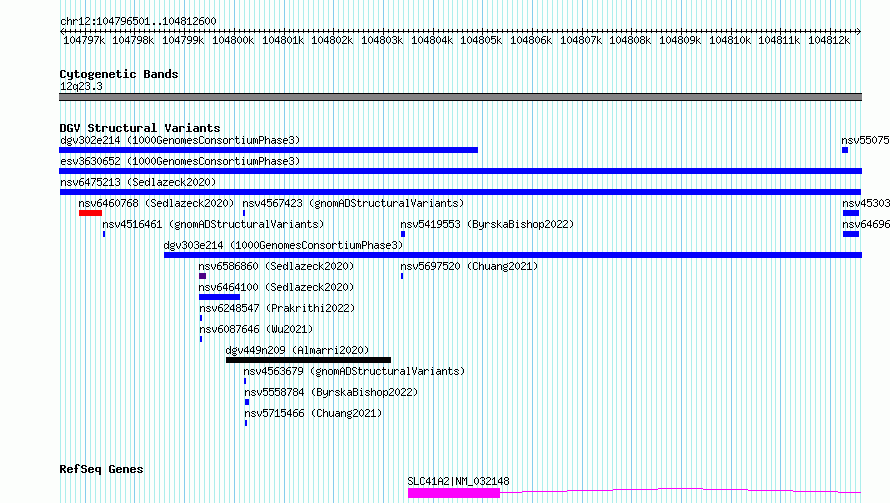890x503 pixels.
Task: Select the nsv45303 blue bar near the right edge
Action: coord(851,213)
